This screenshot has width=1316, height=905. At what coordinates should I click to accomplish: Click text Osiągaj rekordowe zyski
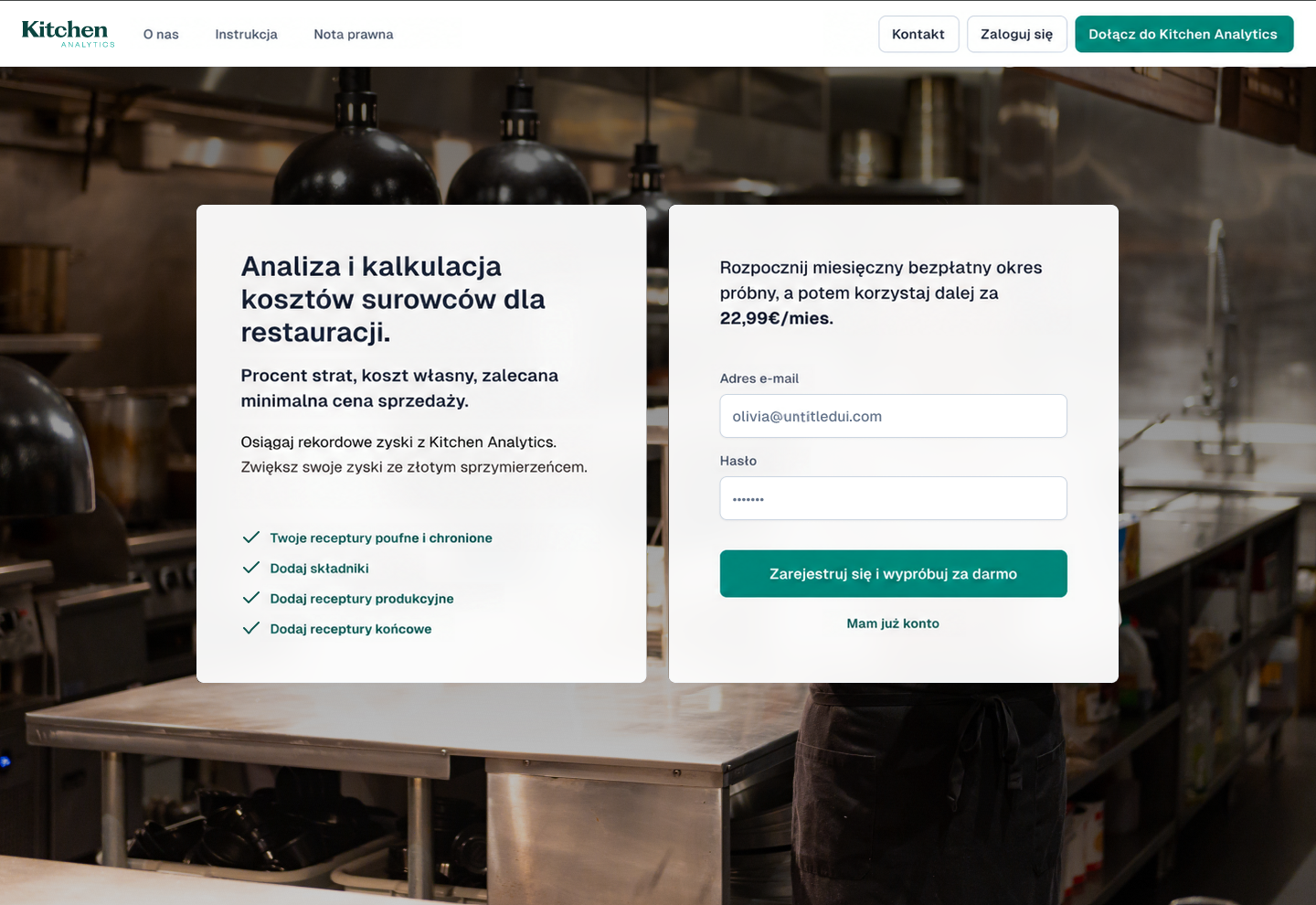pyautogui.click(x=398, y=442)
